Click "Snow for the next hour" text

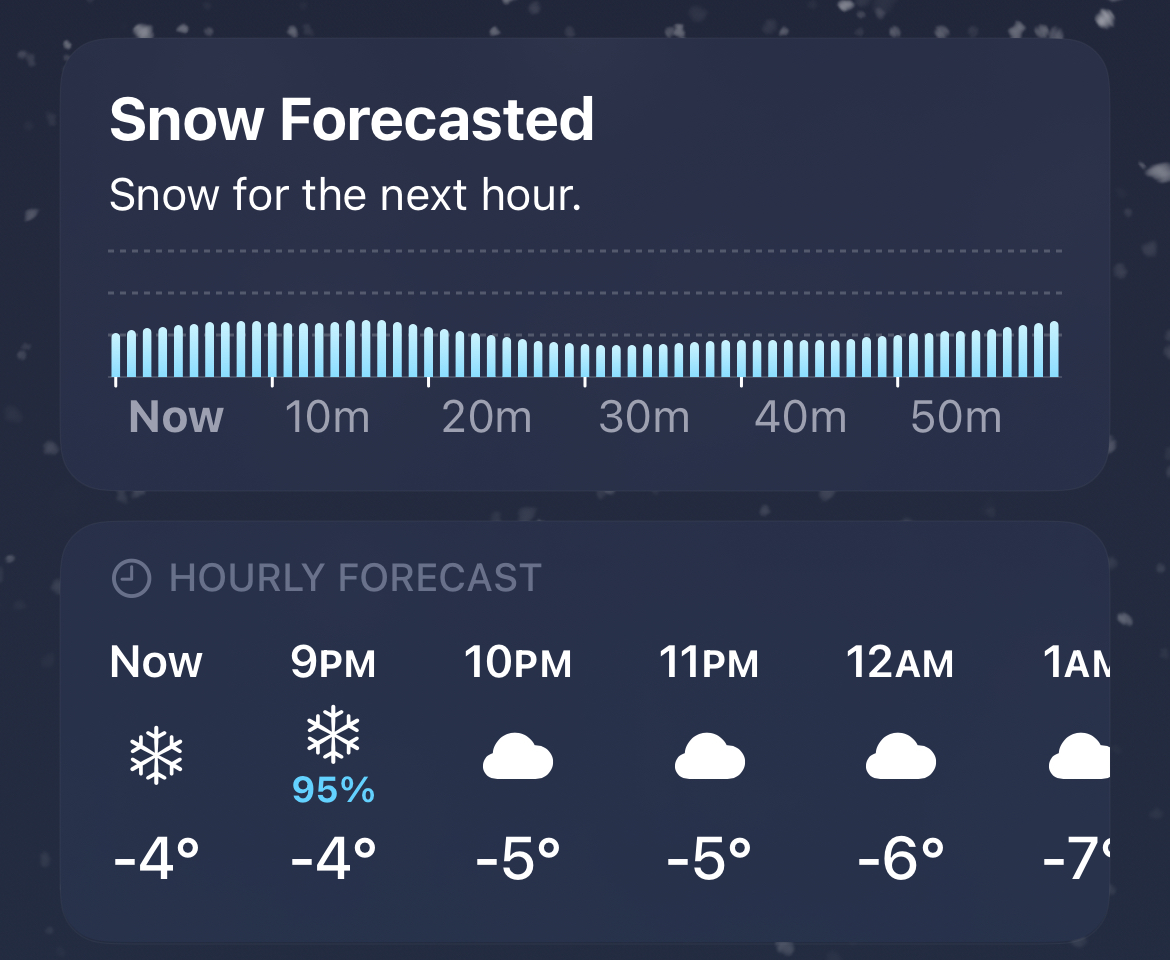[x=345, y=195]
